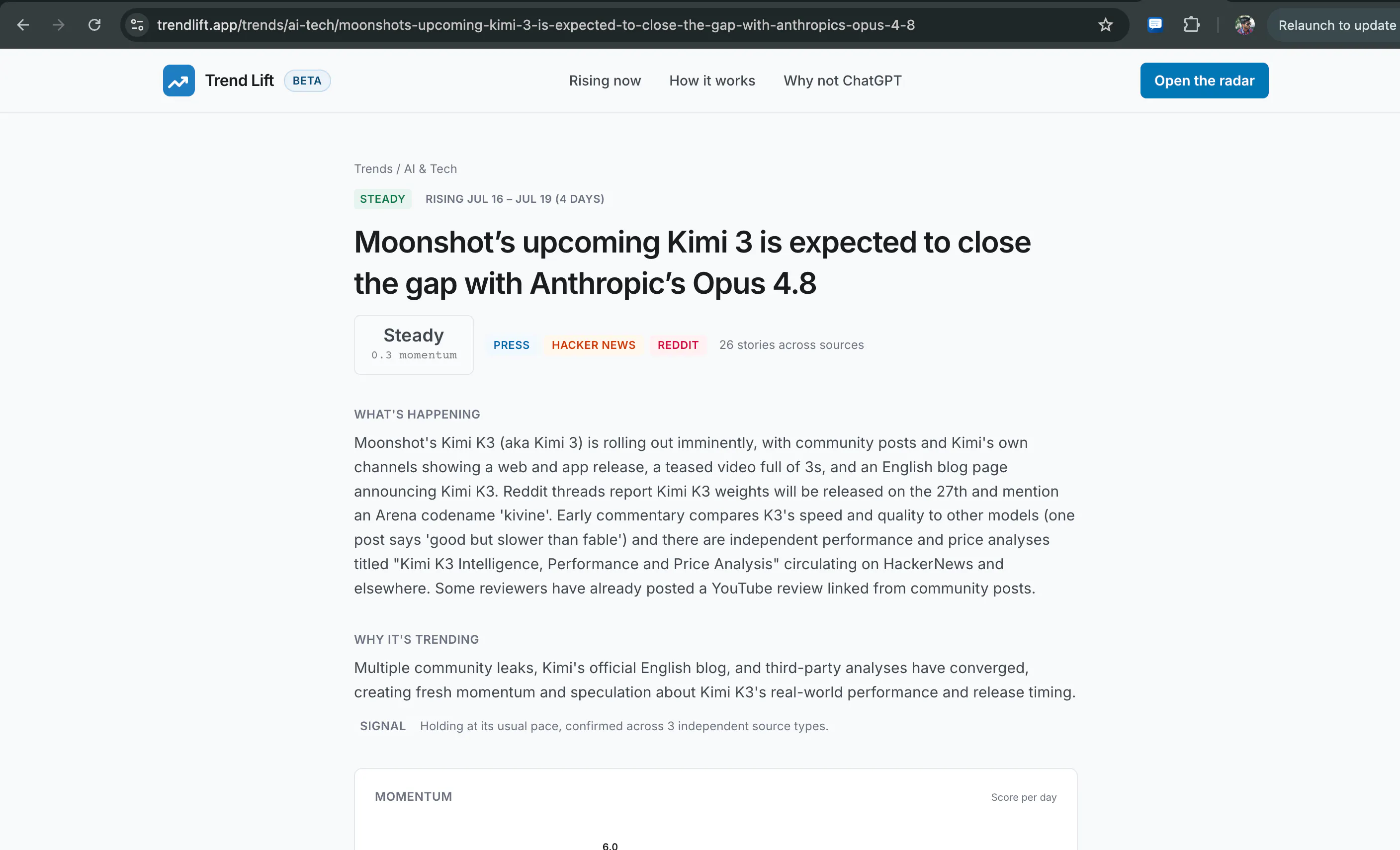Click the WHAT'S HAPPENING heading
The height and width of the screenshot is (850, 1400).
click(x=417, y=414)
